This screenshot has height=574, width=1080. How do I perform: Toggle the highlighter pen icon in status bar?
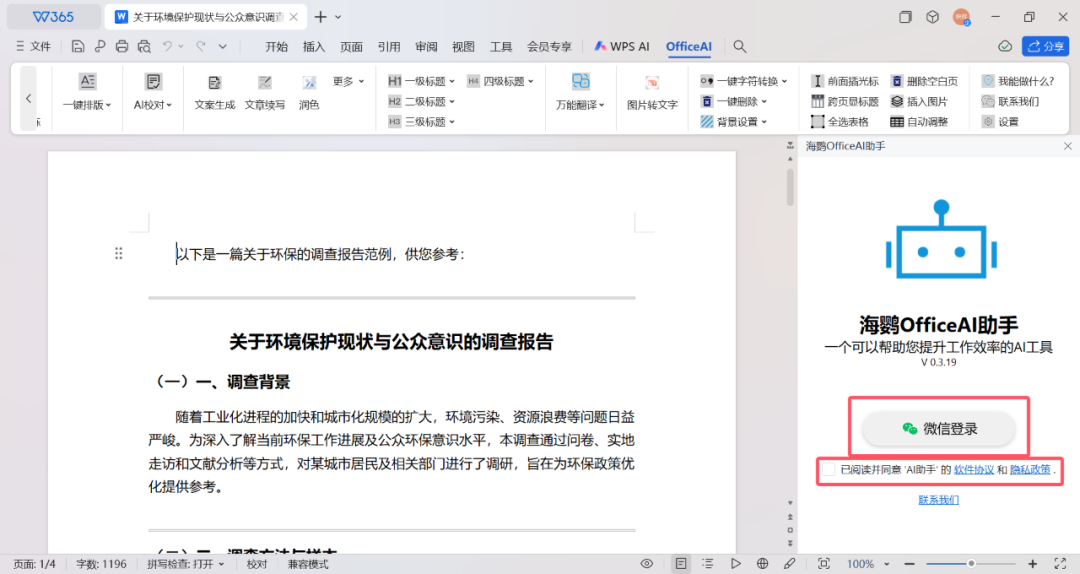(789, 564)
